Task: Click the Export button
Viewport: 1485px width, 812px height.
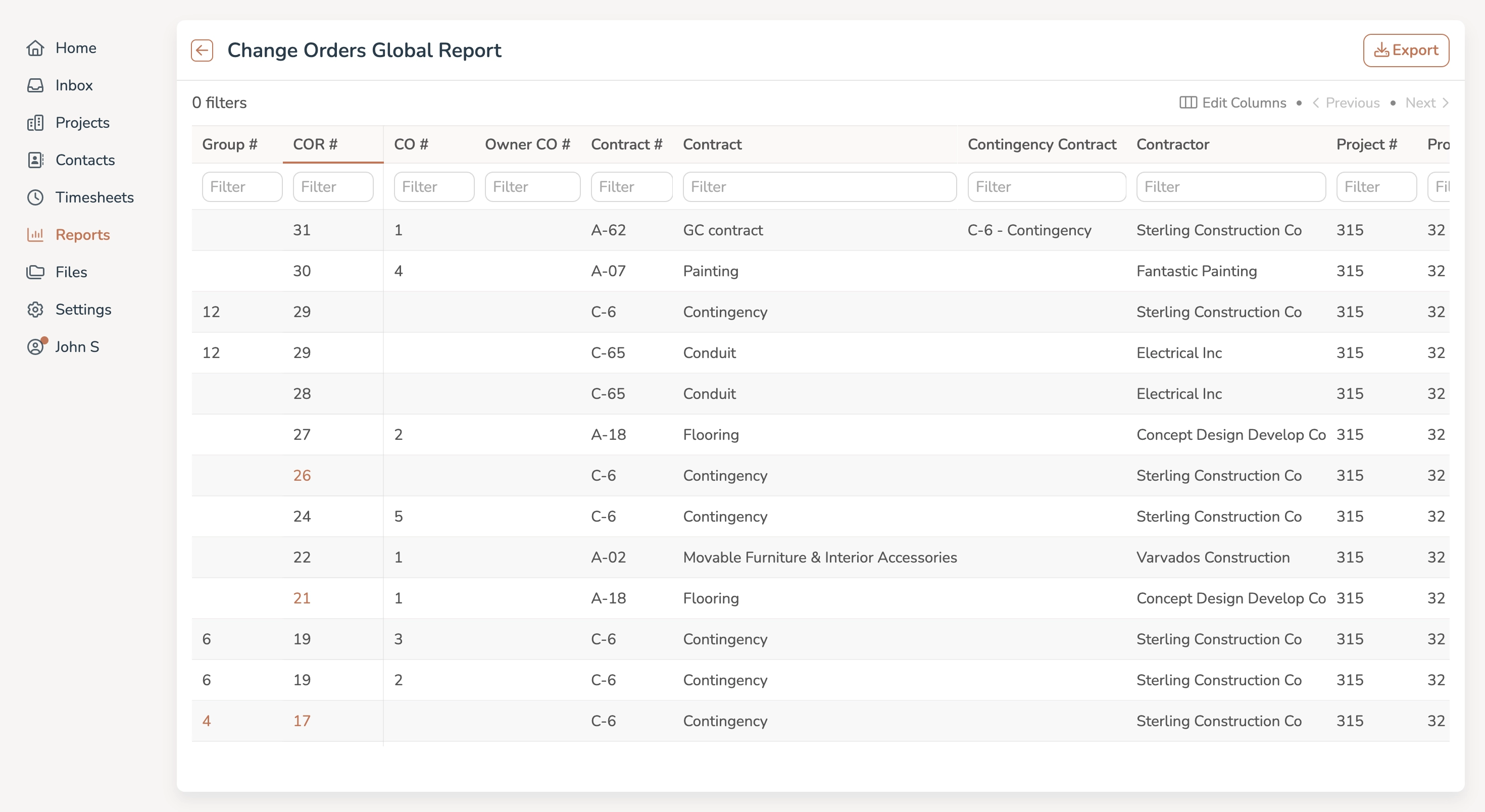Action: pos(1406,50)
